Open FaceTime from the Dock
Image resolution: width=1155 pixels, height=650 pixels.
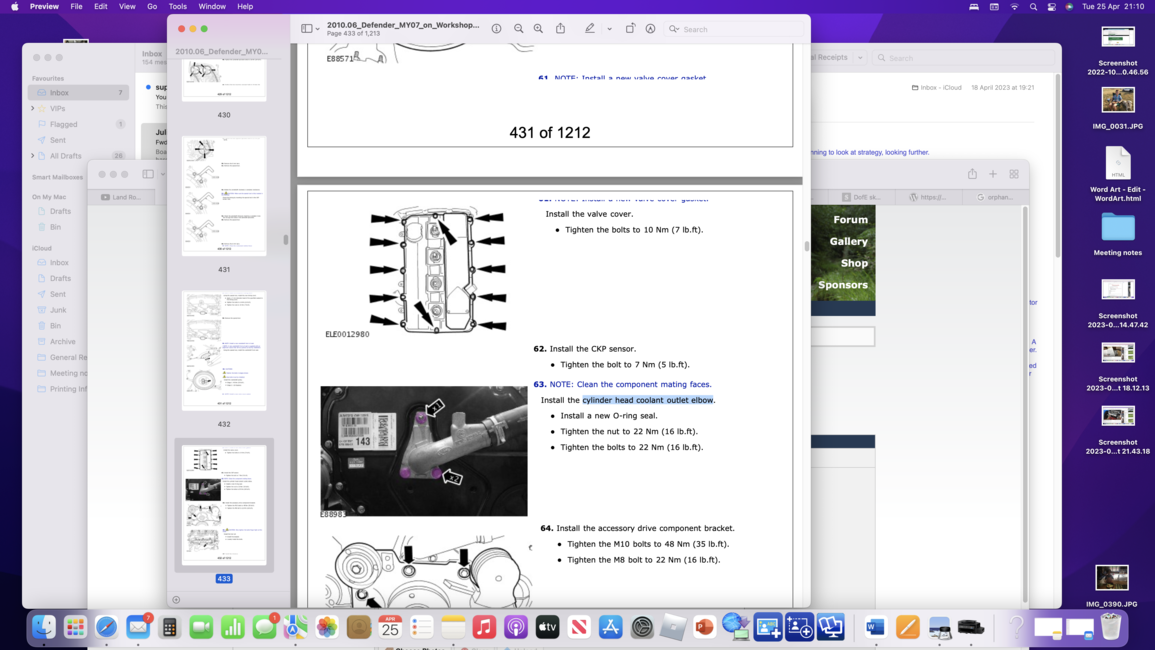(201, 627)
